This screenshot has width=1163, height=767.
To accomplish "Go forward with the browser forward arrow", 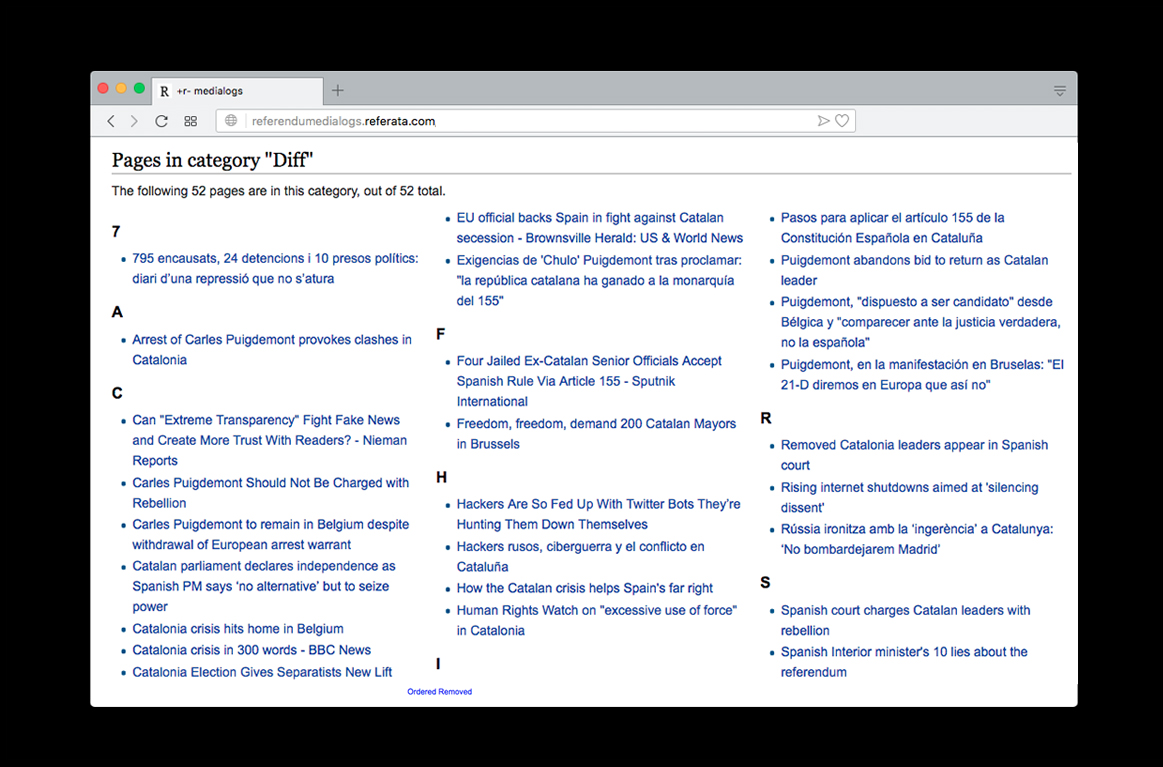I will point(134,121).
